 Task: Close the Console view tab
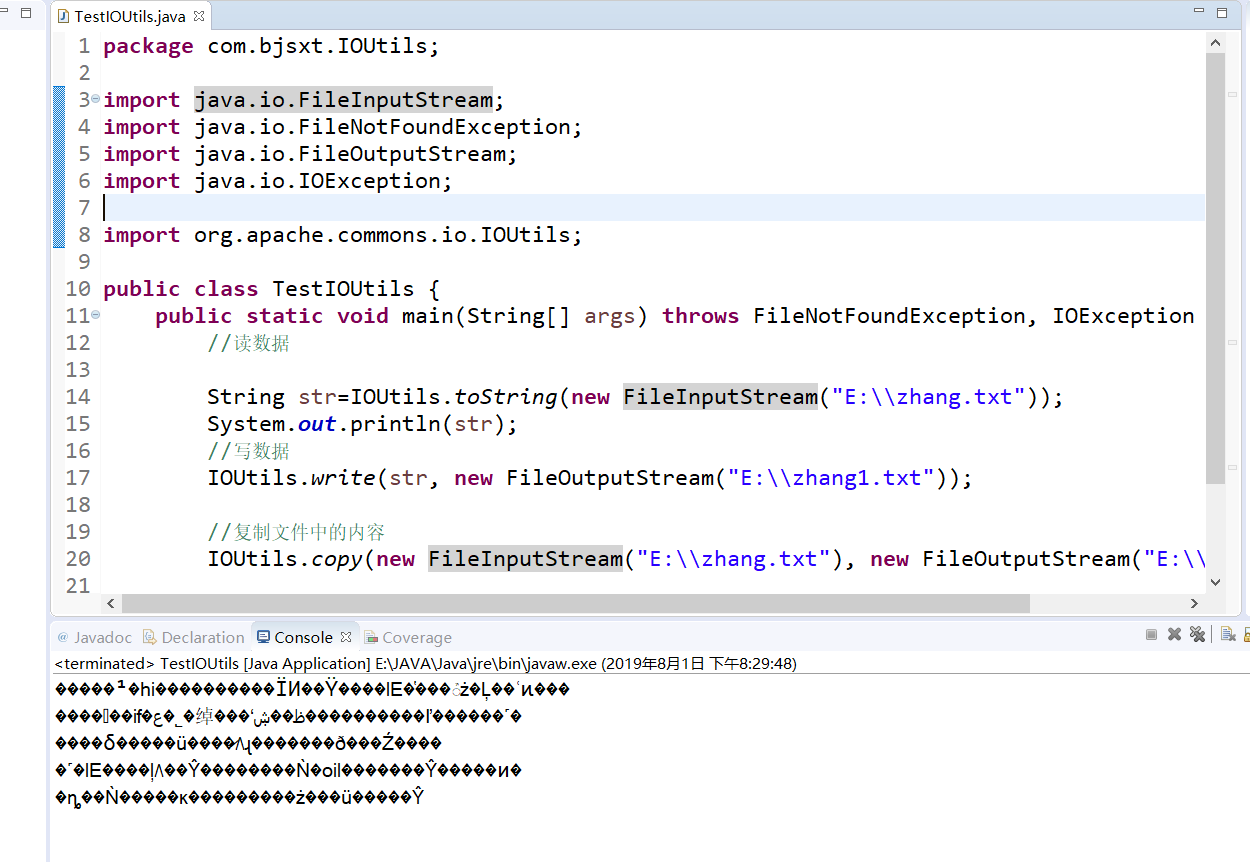pyautogui.click(x=346, y=637)
